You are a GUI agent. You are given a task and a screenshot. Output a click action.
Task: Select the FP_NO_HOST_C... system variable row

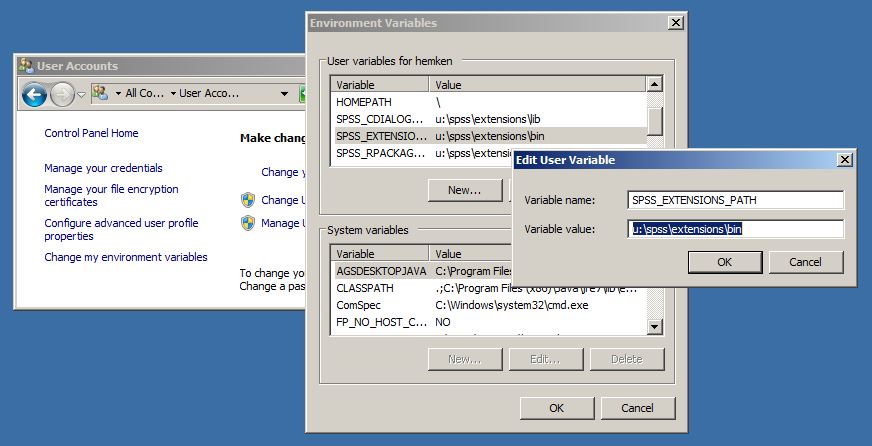(x=490, y=322)
